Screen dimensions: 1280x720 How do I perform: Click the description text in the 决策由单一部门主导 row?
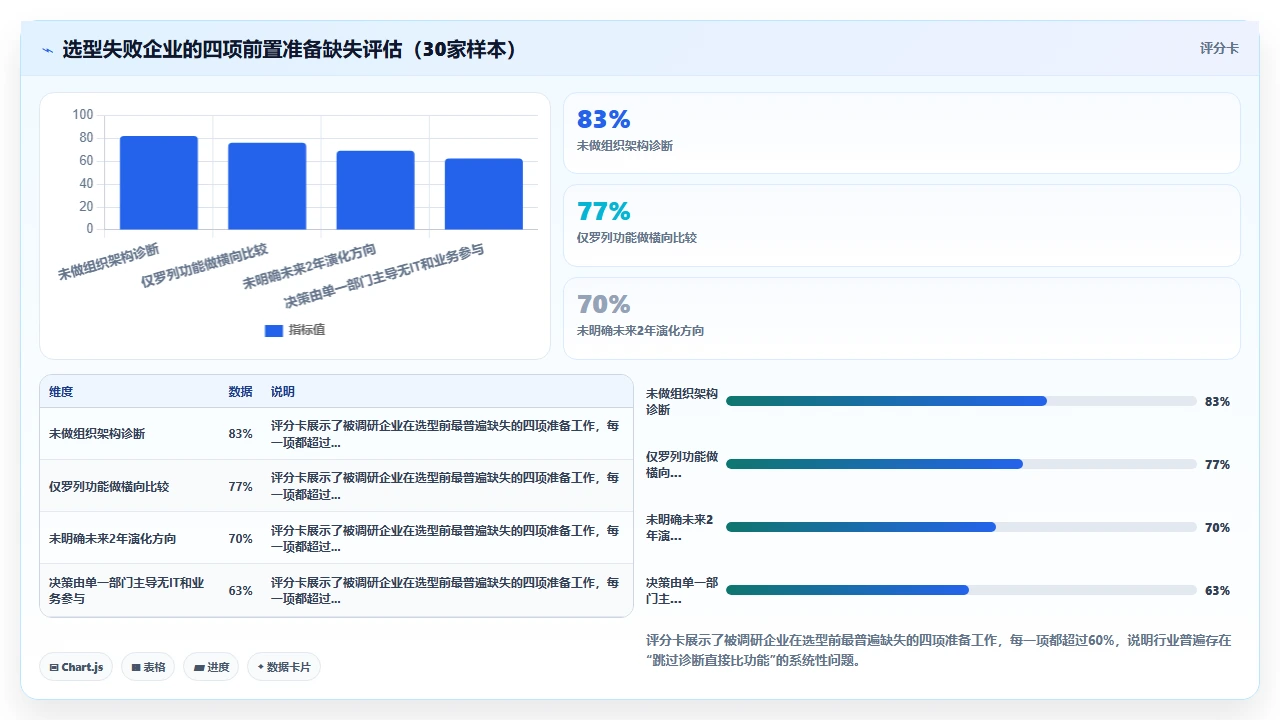coord(445,590)
